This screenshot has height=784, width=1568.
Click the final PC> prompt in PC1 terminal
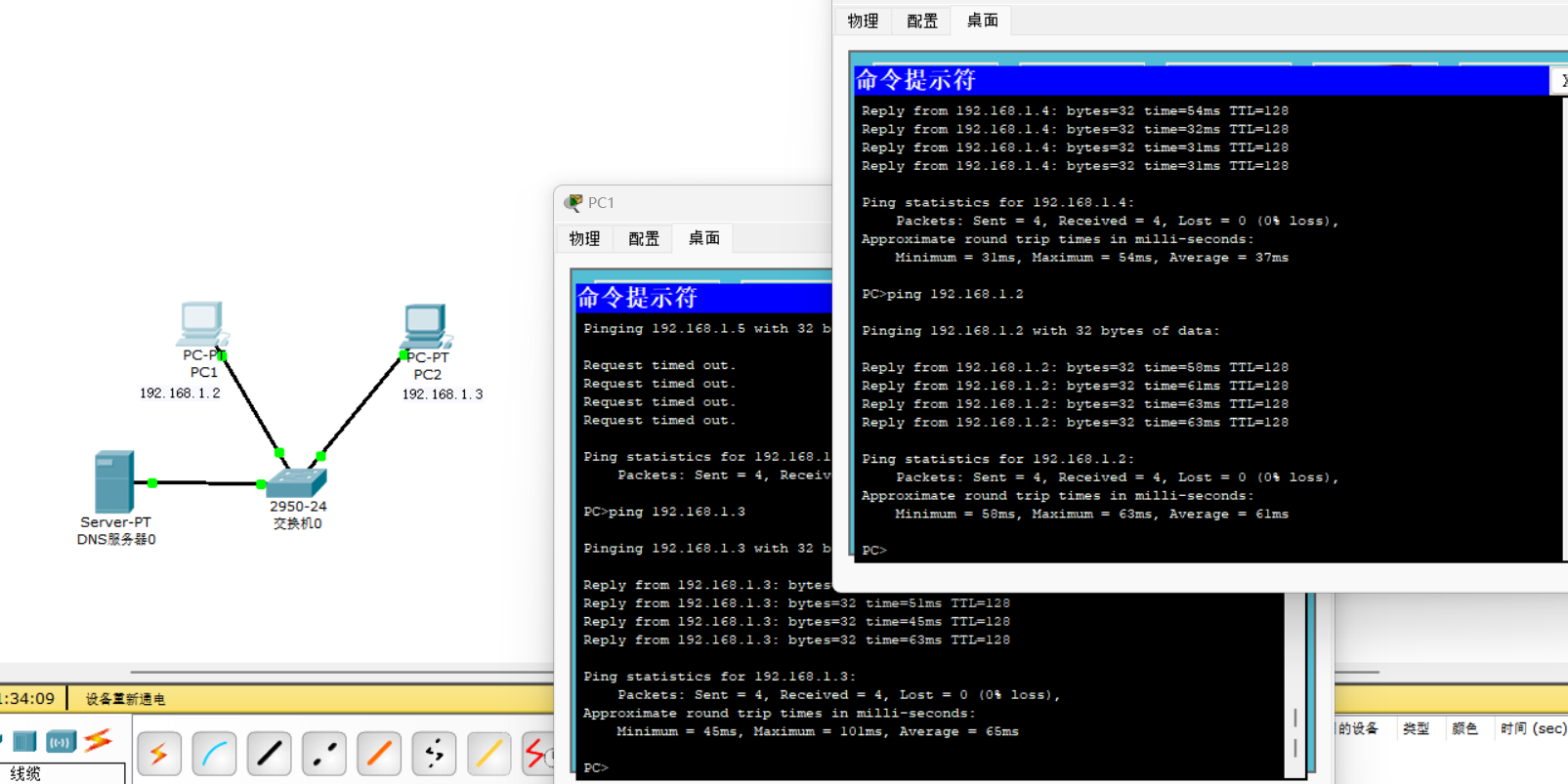596,768
